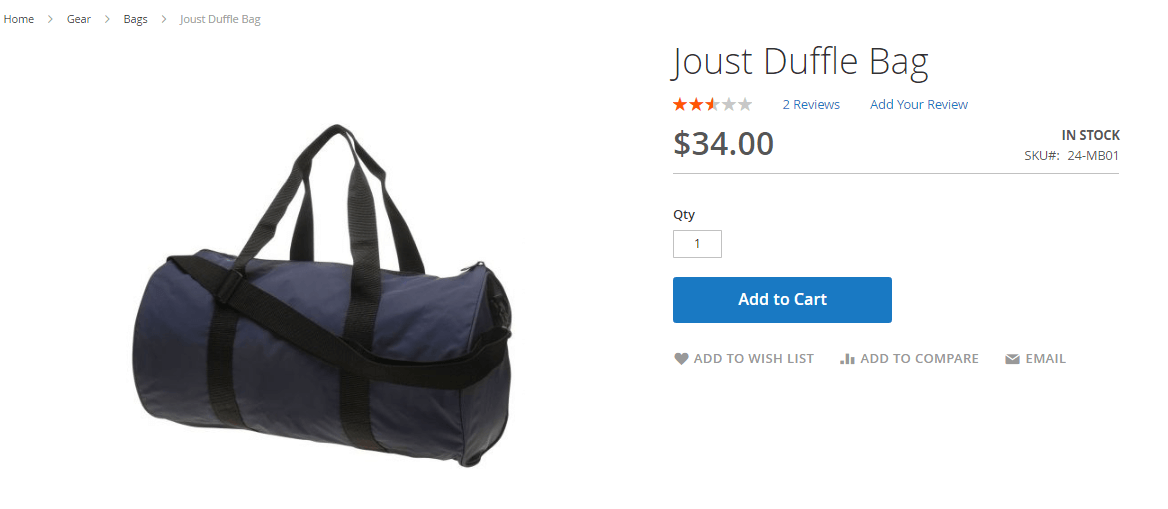Click the bar chart compare icon
The height and width of the screenshot is (509, 1168).
point(847,358)
